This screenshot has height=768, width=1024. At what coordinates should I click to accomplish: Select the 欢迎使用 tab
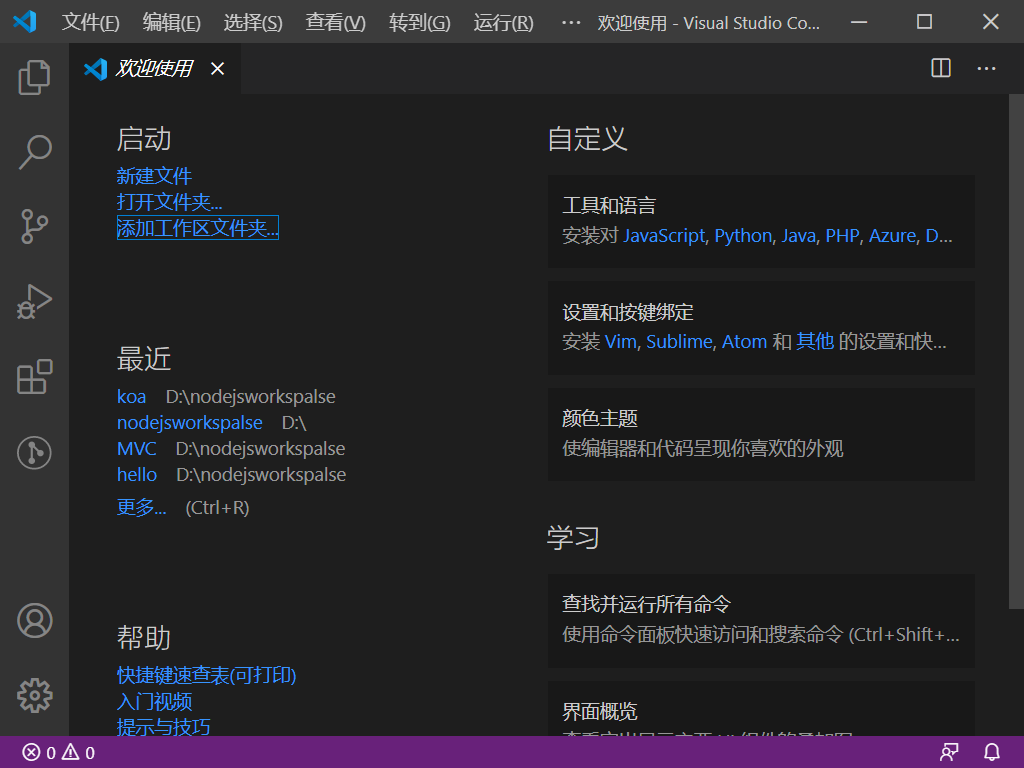[155, 69]
